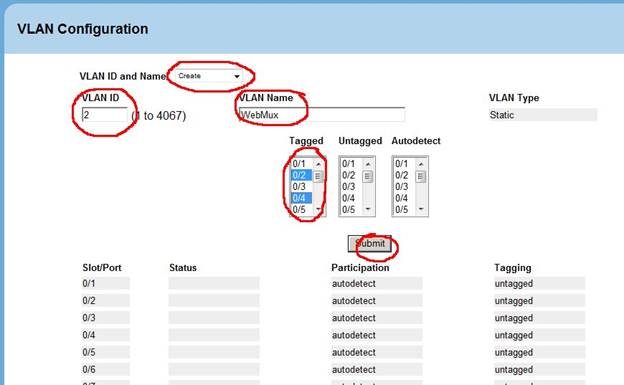Select port 0/4 in Tagged list
624x385 pixels.
click(301, 198)
